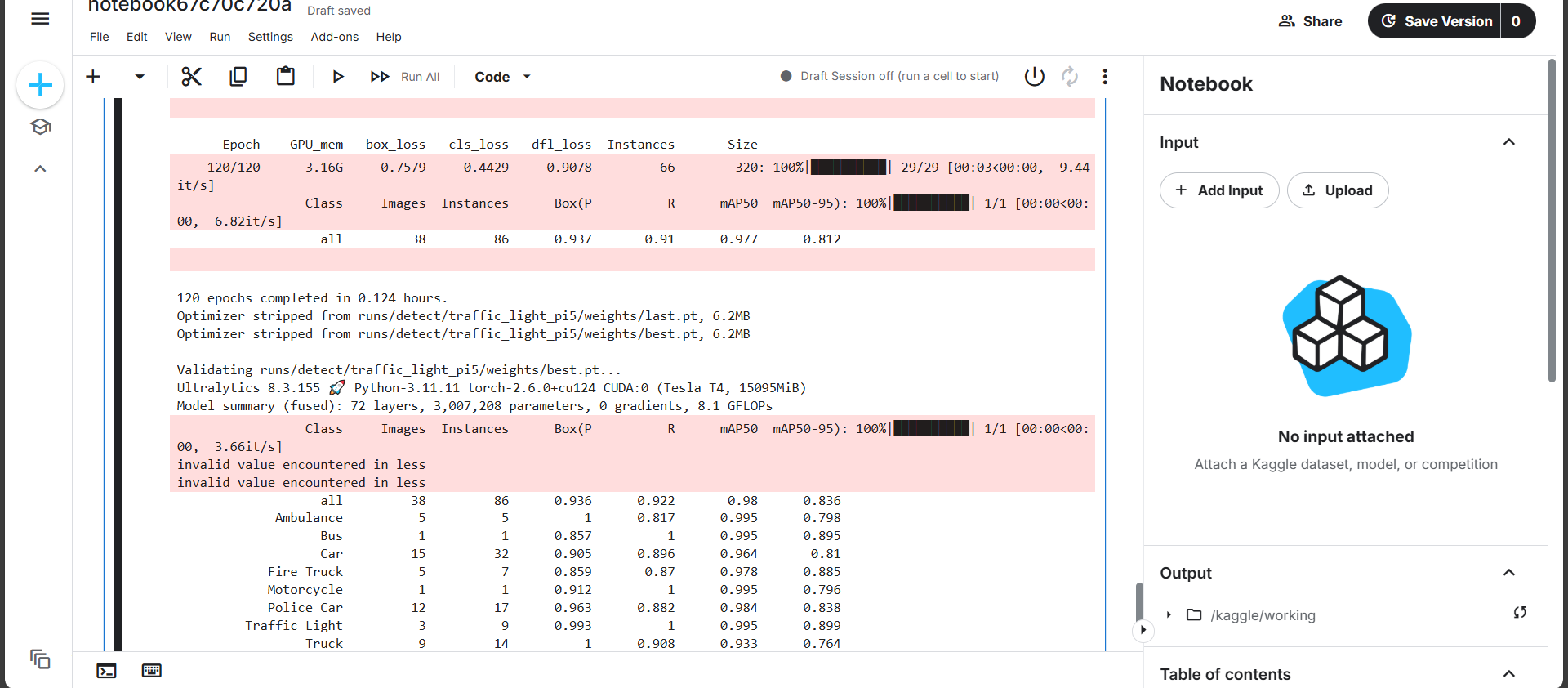Screen dimensions: 1568x688
Task: Refresh the output directory listing
Action: (1520, 612)
